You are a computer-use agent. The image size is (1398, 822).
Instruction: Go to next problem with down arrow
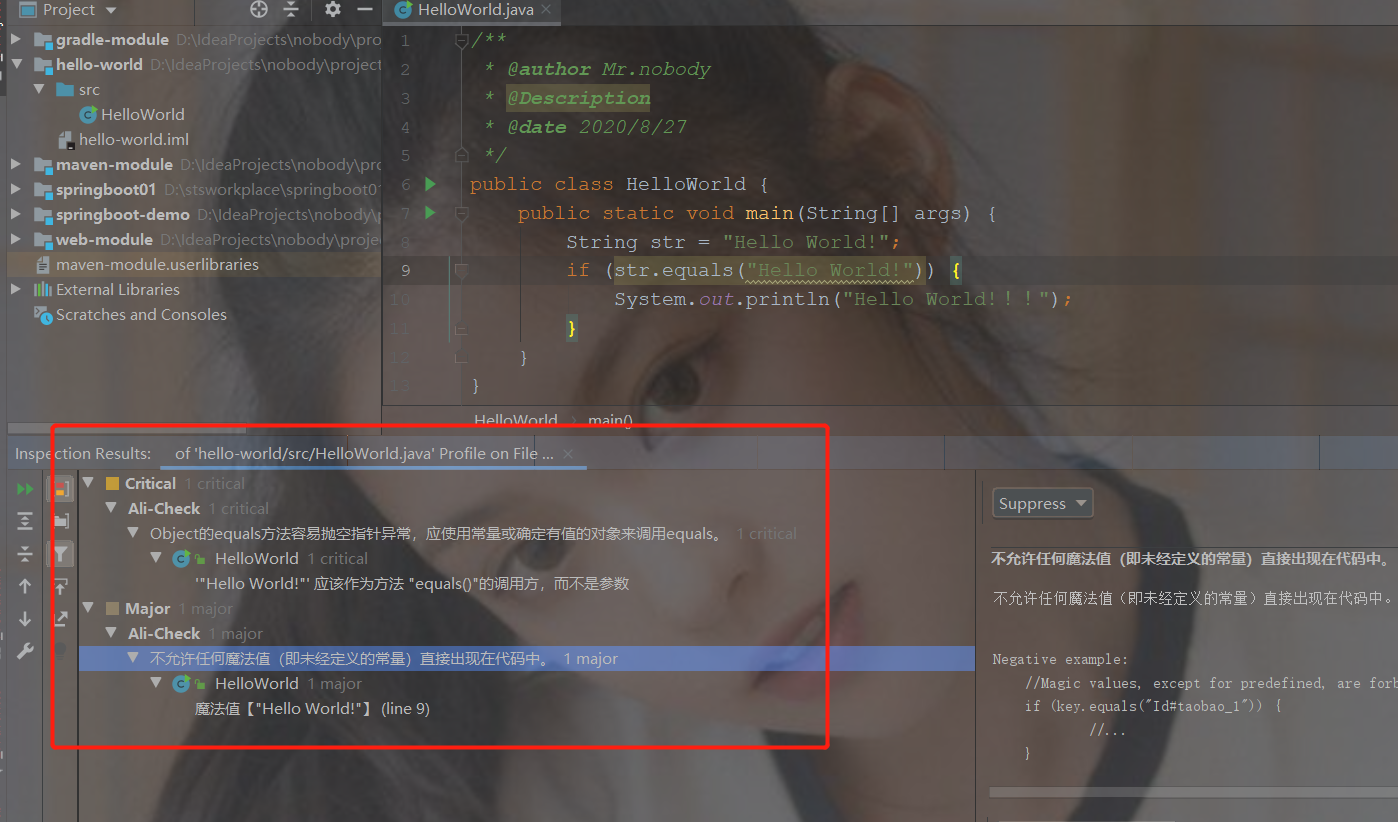25,619
